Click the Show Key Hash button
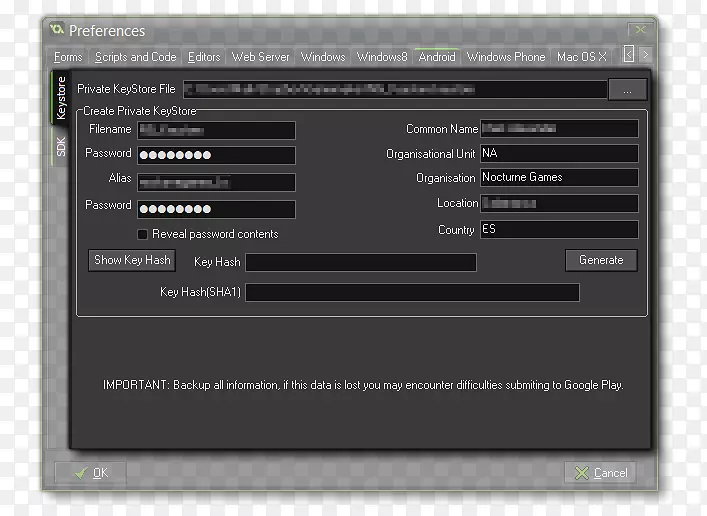The width and height of the screenshot is (707, 516). click(132, 260)
